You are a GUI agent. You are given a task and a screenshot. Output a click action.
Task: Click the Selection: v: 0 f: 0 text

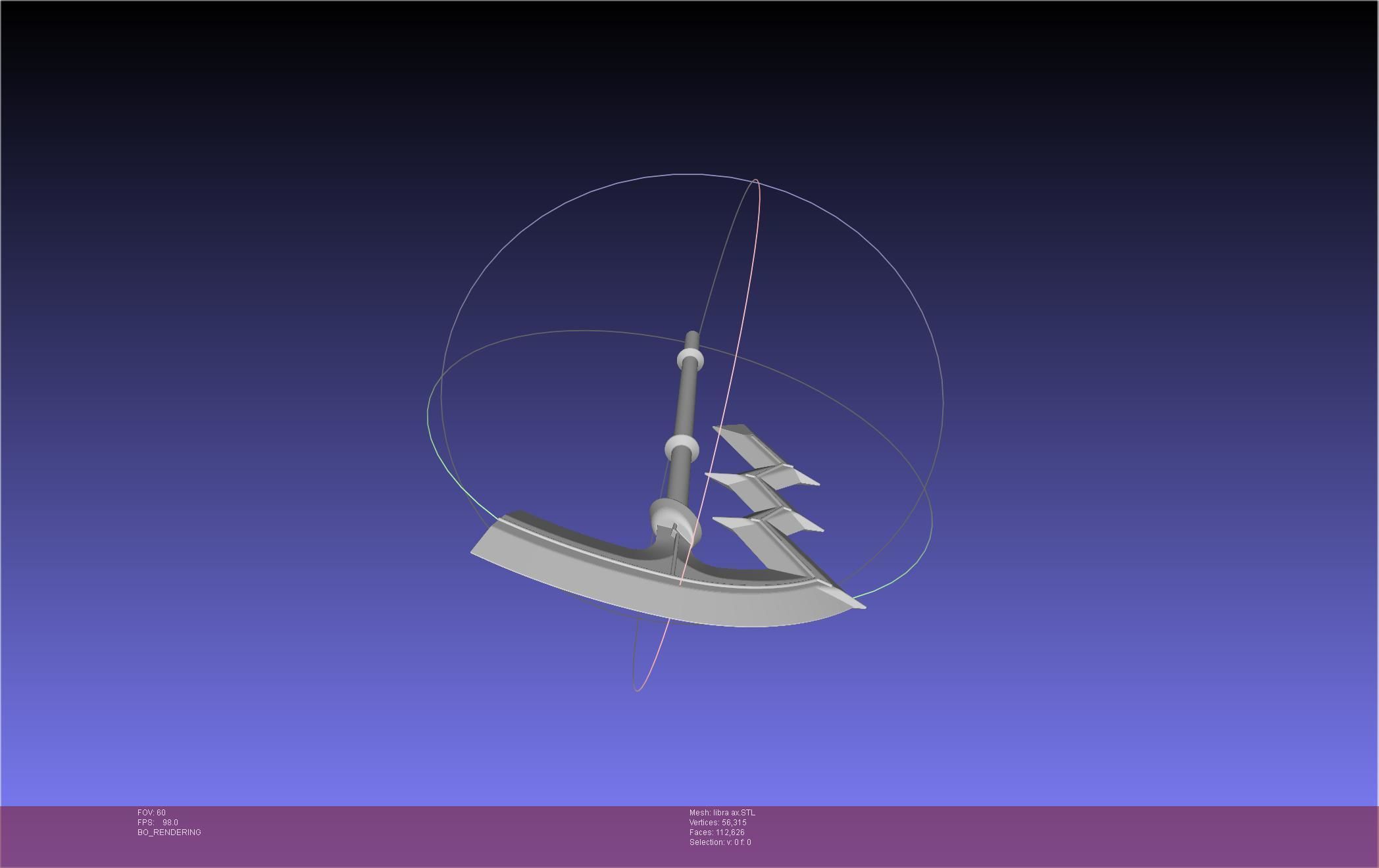720,842
